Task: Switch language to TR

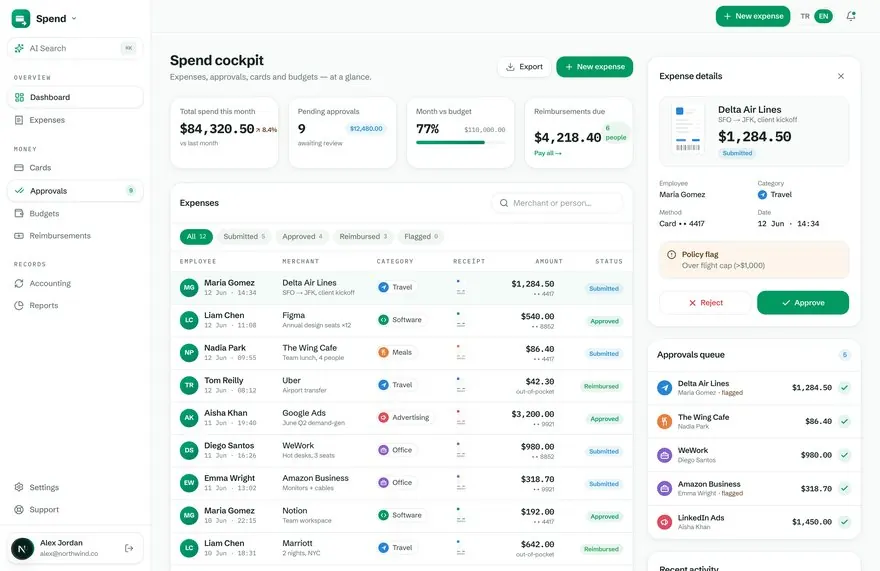Action: point(805,16)
